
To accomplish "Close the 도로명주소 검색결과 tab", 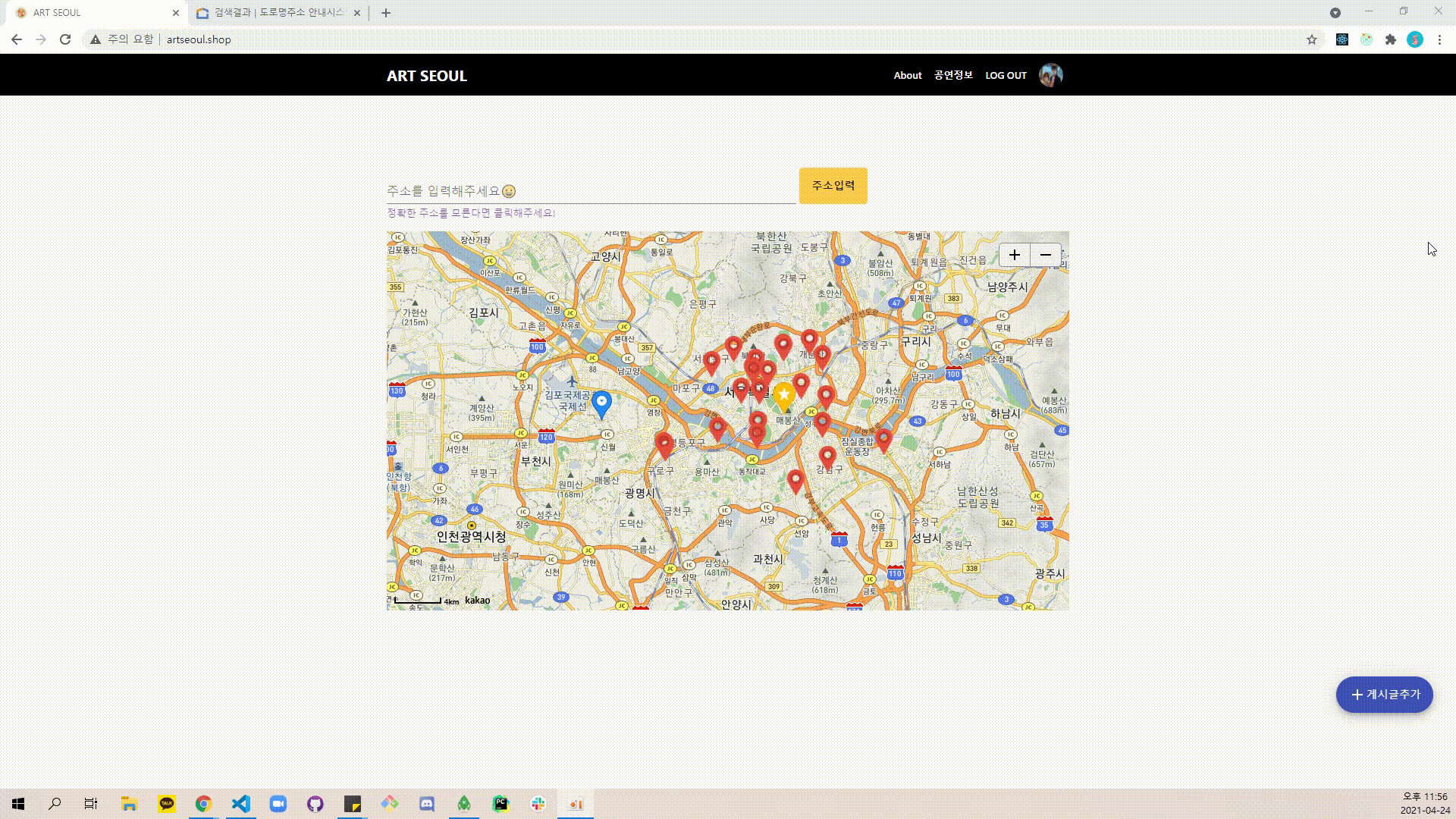I will click(357, 13).
